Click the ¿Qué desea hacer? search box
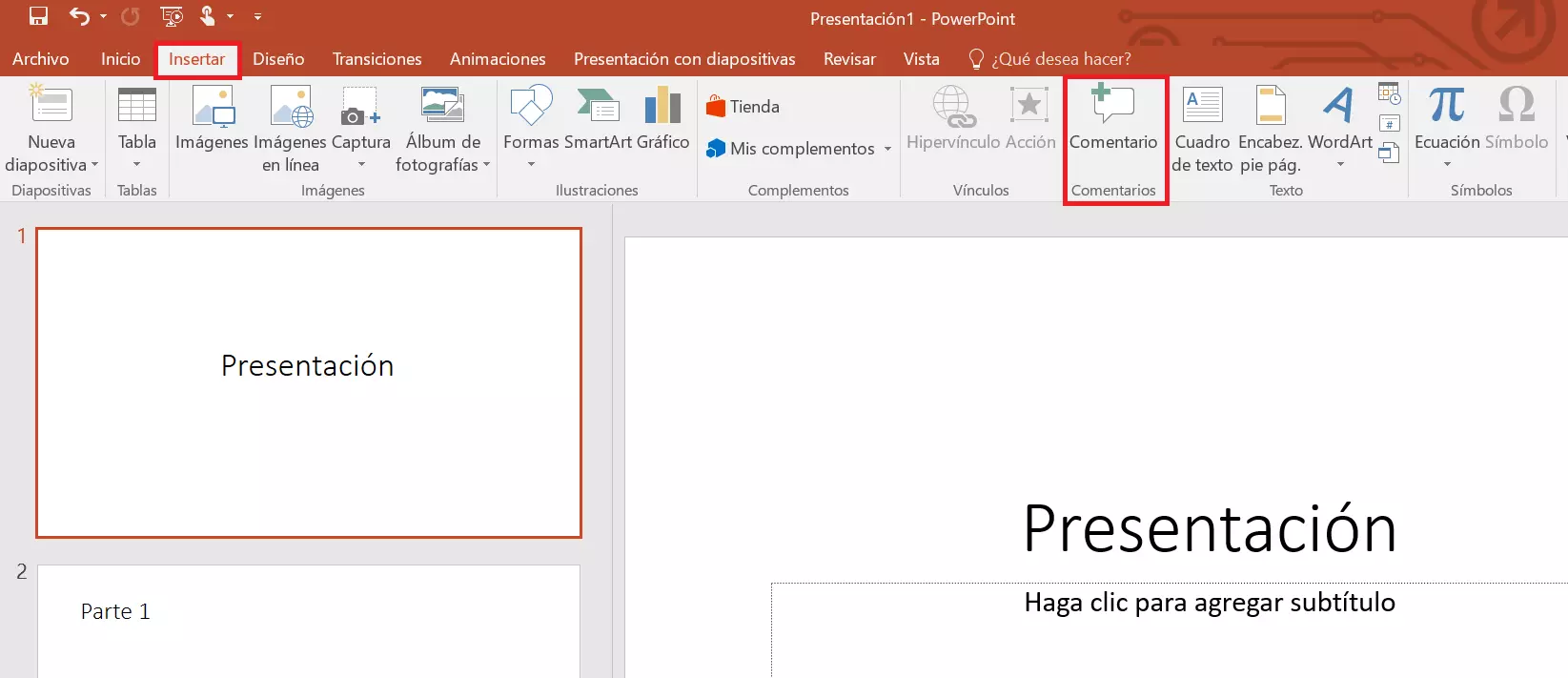 tap(1049, 59)
